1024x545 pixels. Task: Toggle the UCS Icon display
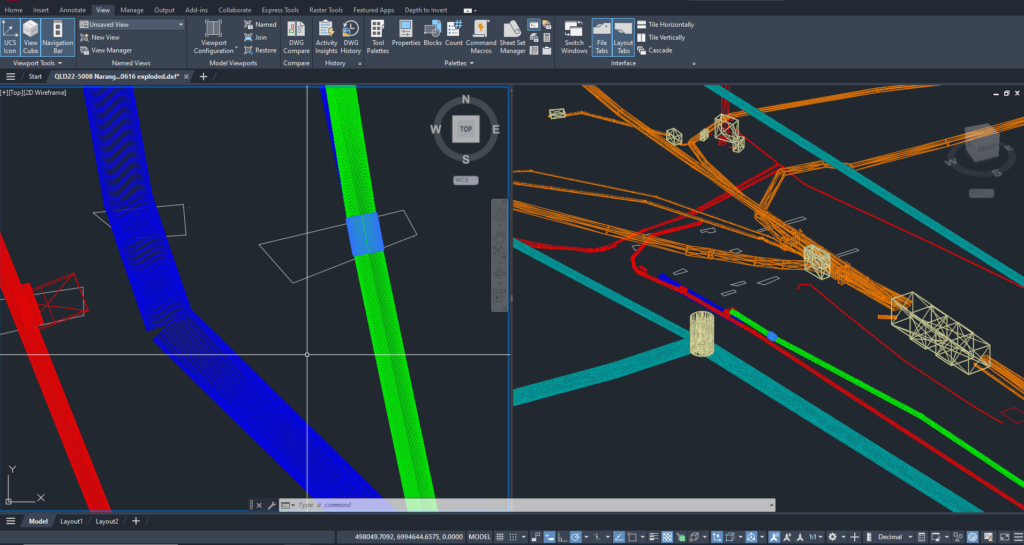(9, 36)
